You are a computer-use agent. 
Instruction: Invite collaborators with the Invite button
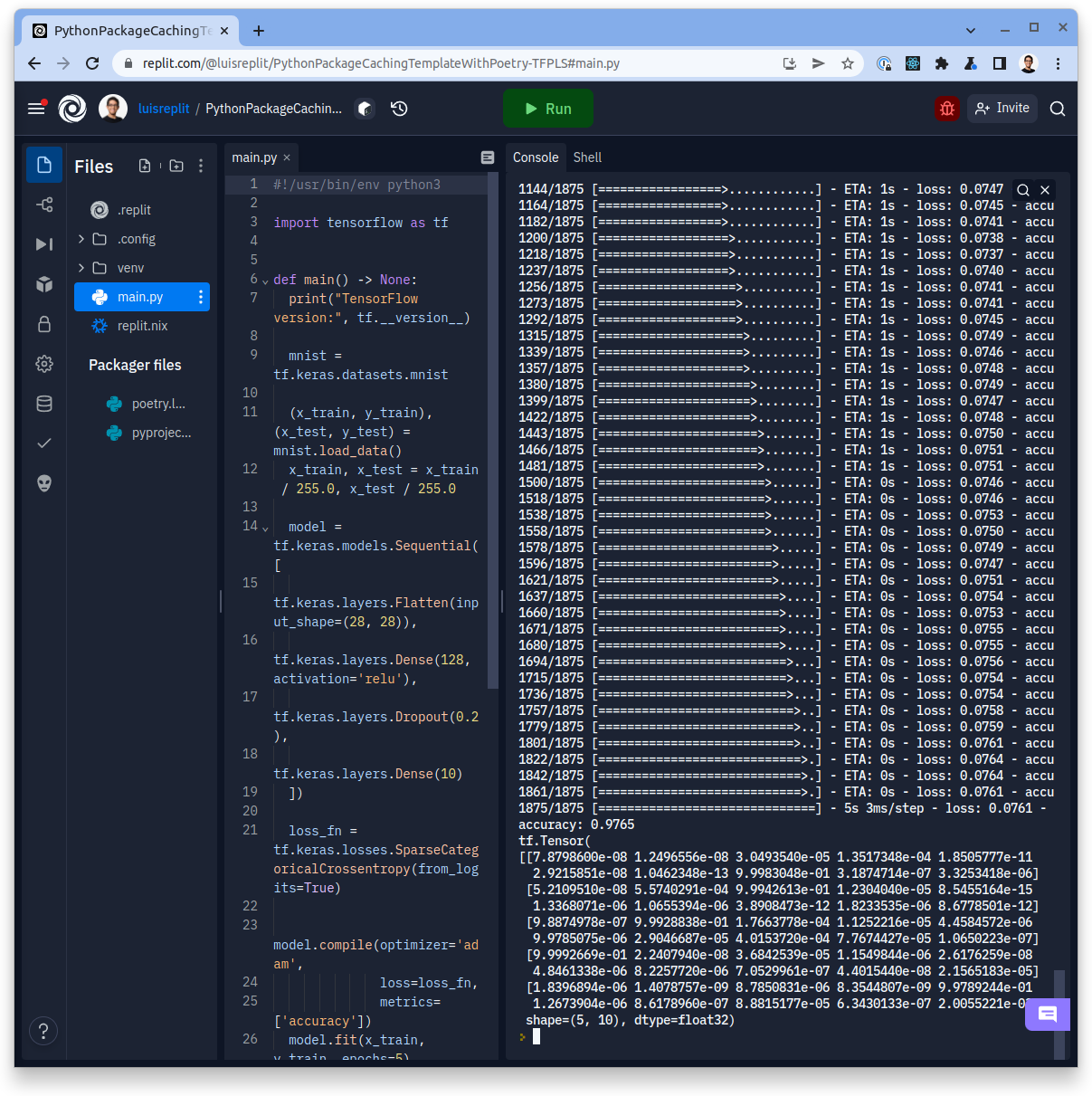tap(1002, 108)
